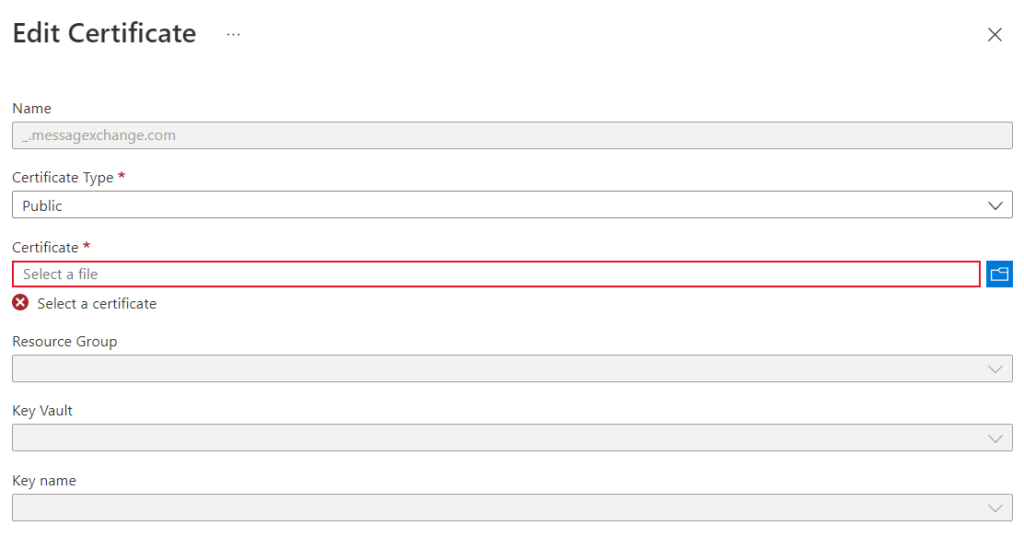Image resolution: width=1024 pixels, height=549 pixels.
Task: Click the Name label text
Action: 32,108
